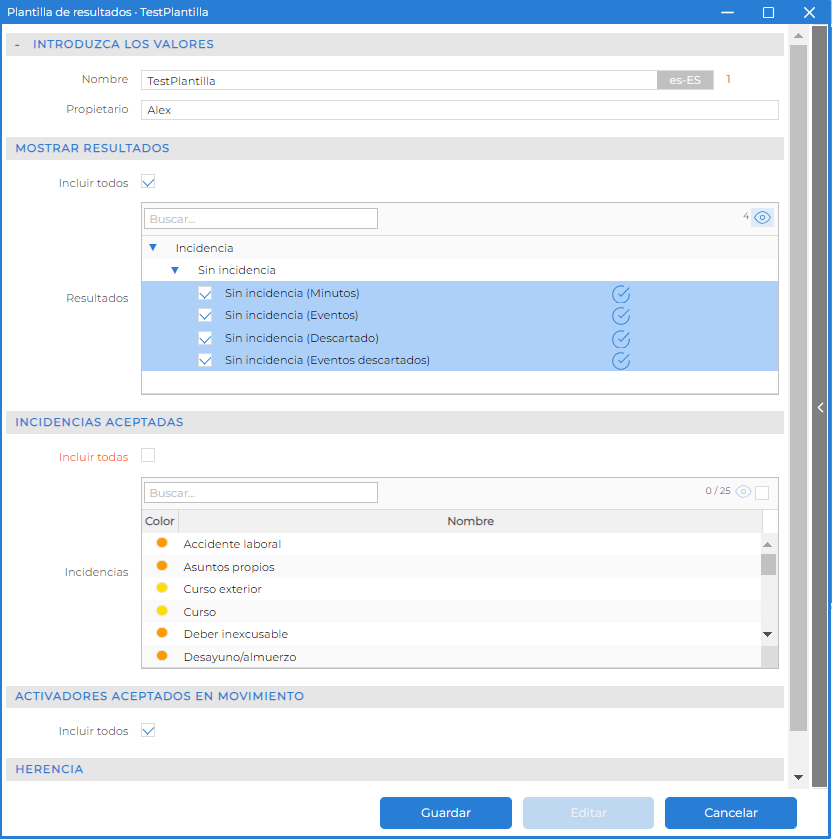832x839 pixels.
Task: Select the Curso exterior row
Action: (x=452, y=589)
